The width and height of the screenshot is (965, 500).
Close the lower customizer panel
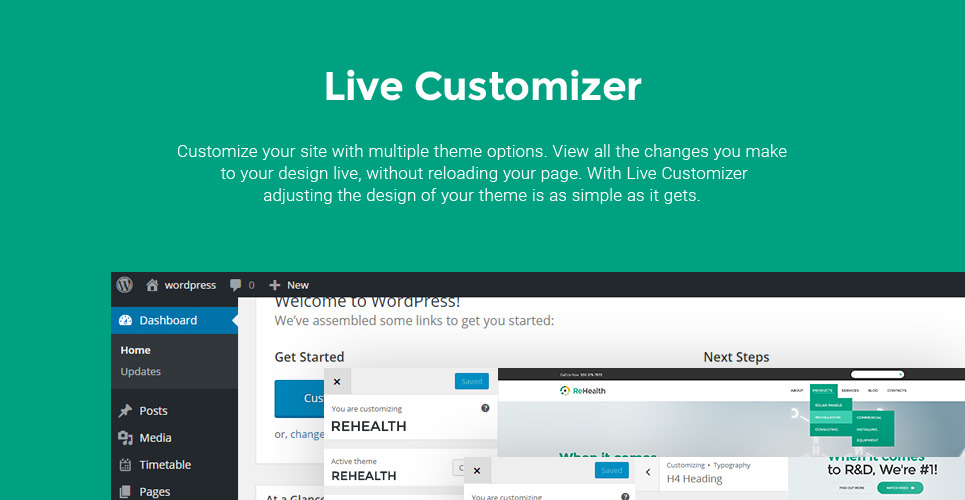click(477, 471)
